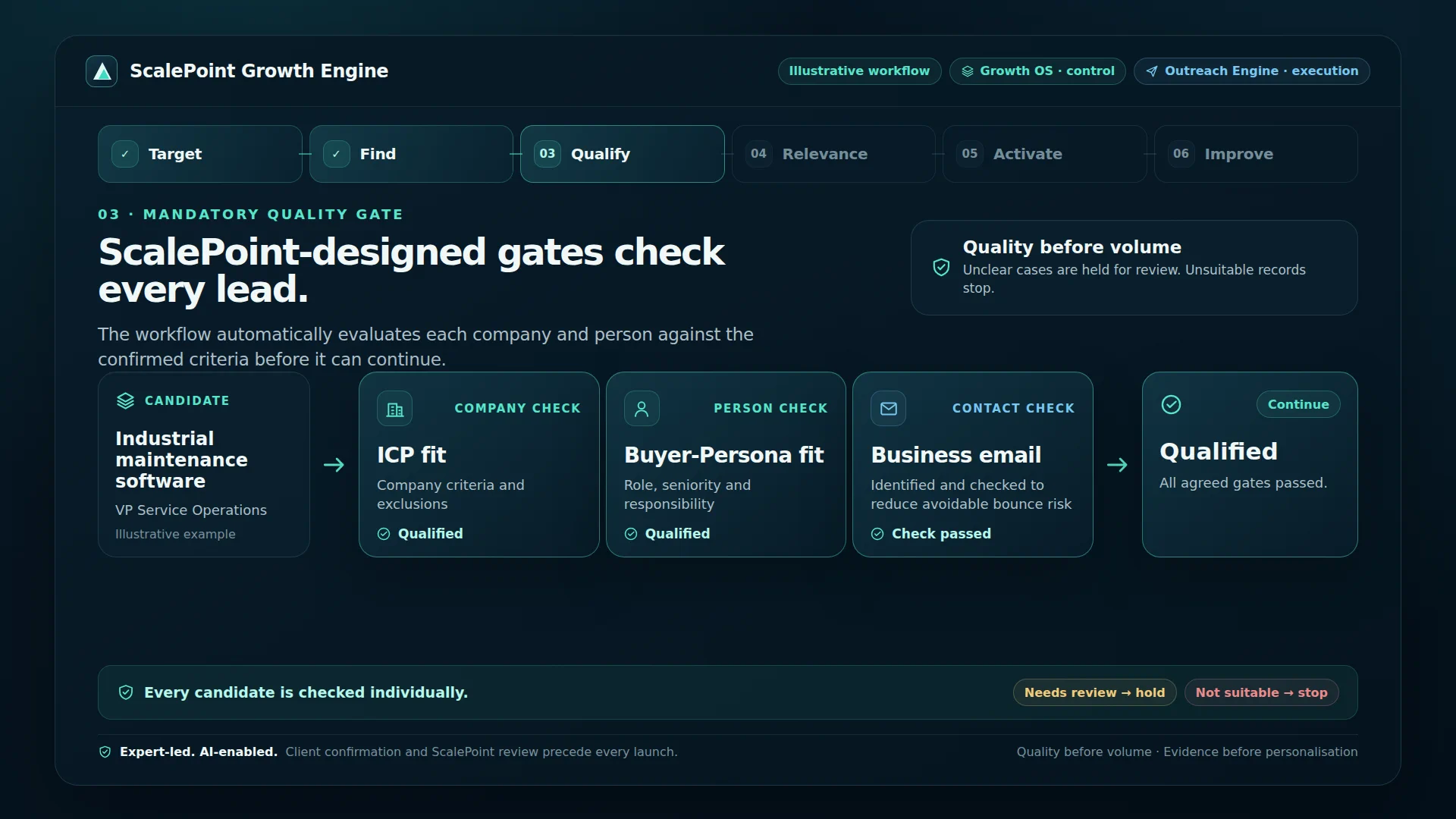The height and width of the screenshot is (819, 1456).
Task: Click the Qualified heading in result card
Action: [1218, 452]
